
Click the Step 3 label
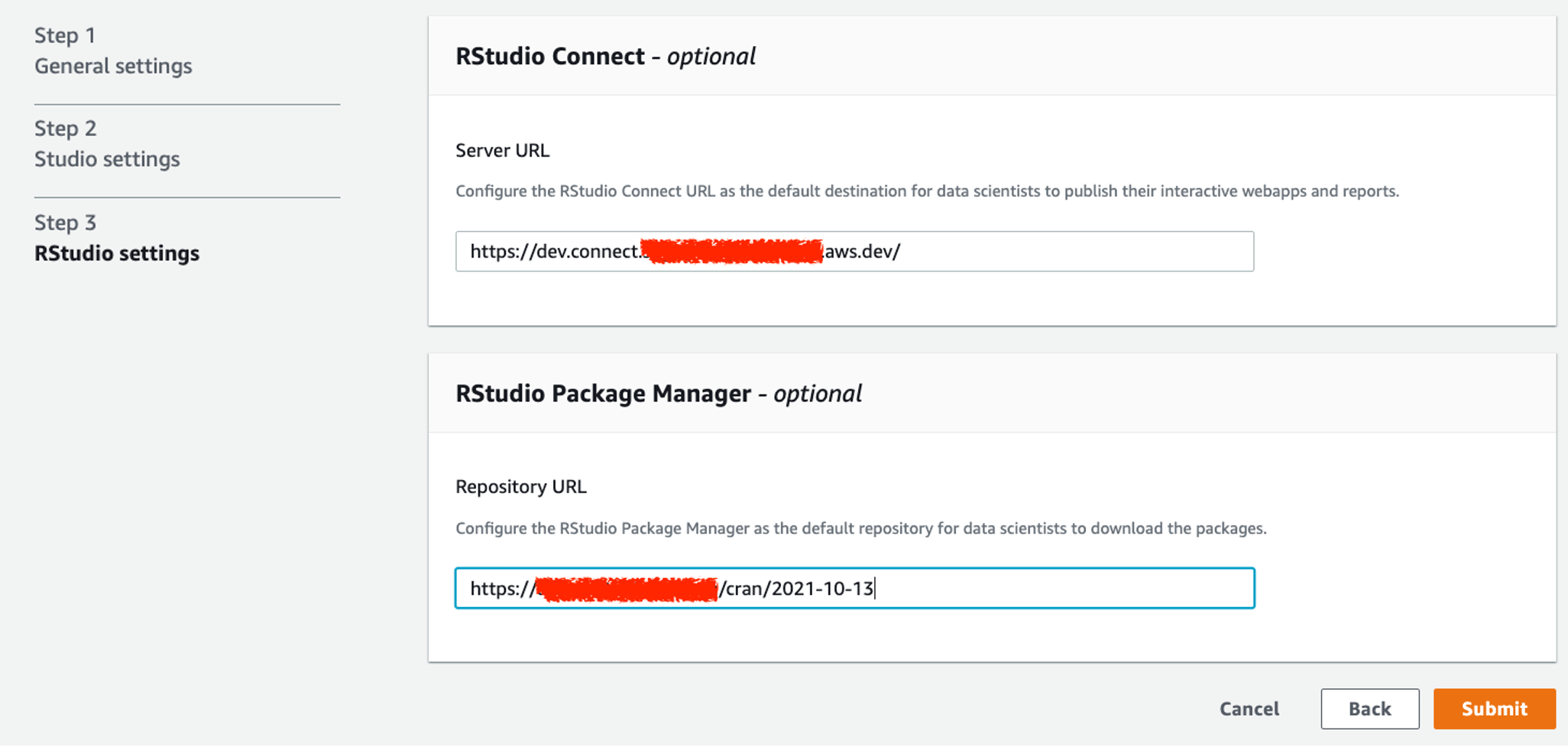(x=65, y=222)
